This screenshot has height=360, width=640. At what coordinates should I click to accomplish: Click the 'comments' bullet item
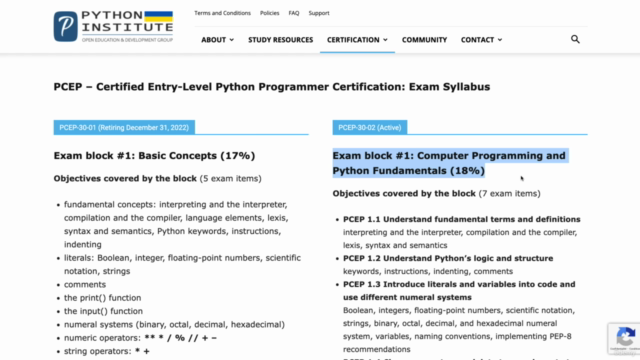[85, 284]
